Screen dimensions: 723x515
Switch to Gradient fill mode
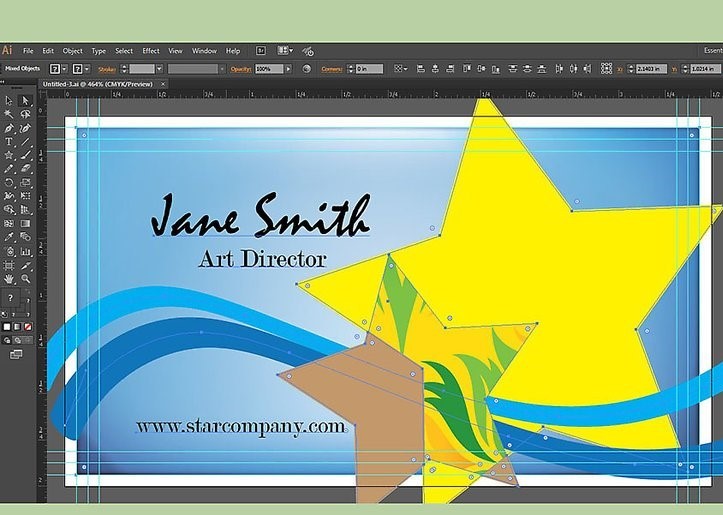click(x=17, y=326)
